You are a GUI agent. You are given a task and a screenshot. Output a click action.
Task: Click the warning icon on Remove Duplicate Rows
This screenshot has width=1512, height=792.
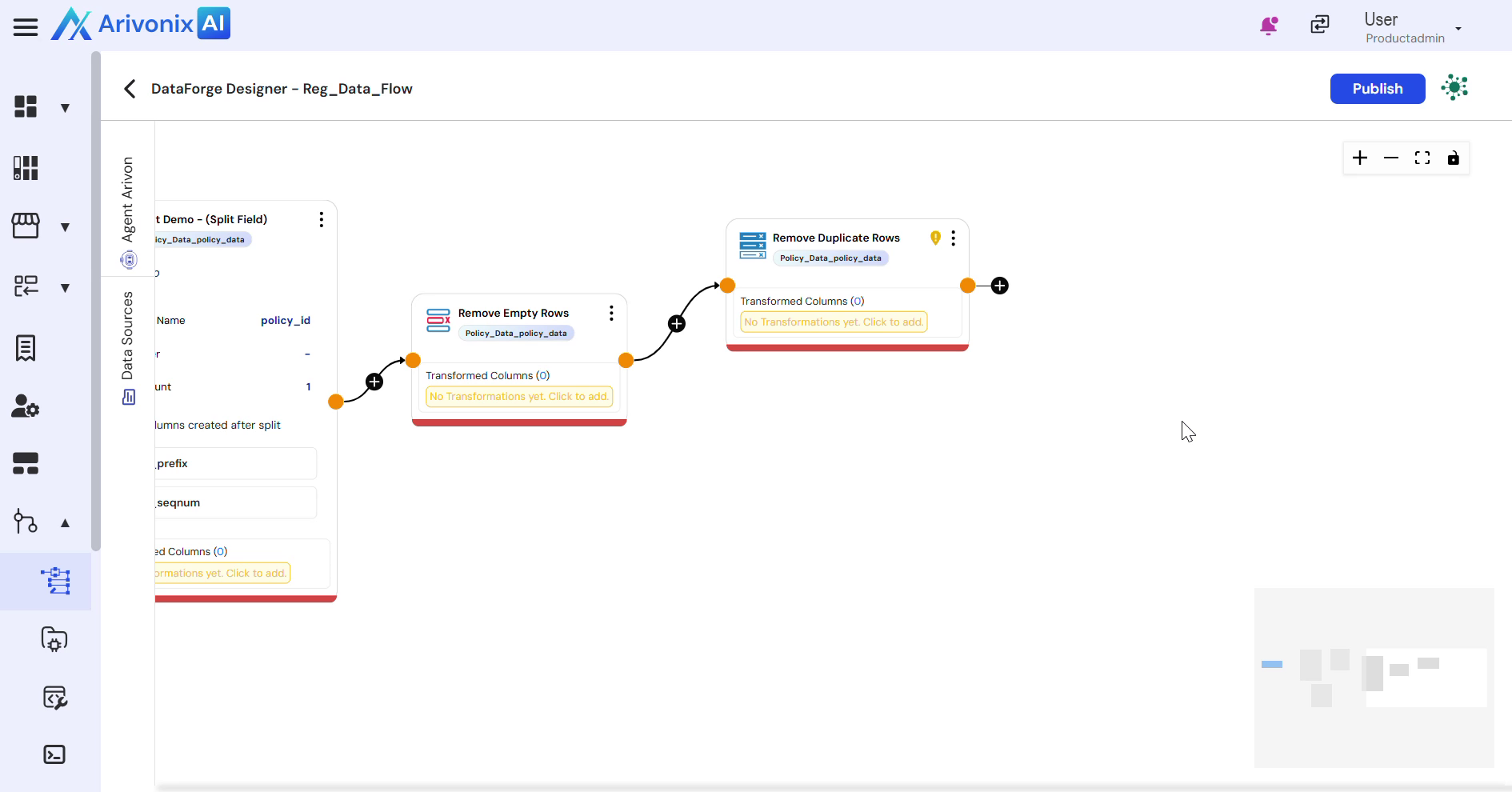click(935, 238)
